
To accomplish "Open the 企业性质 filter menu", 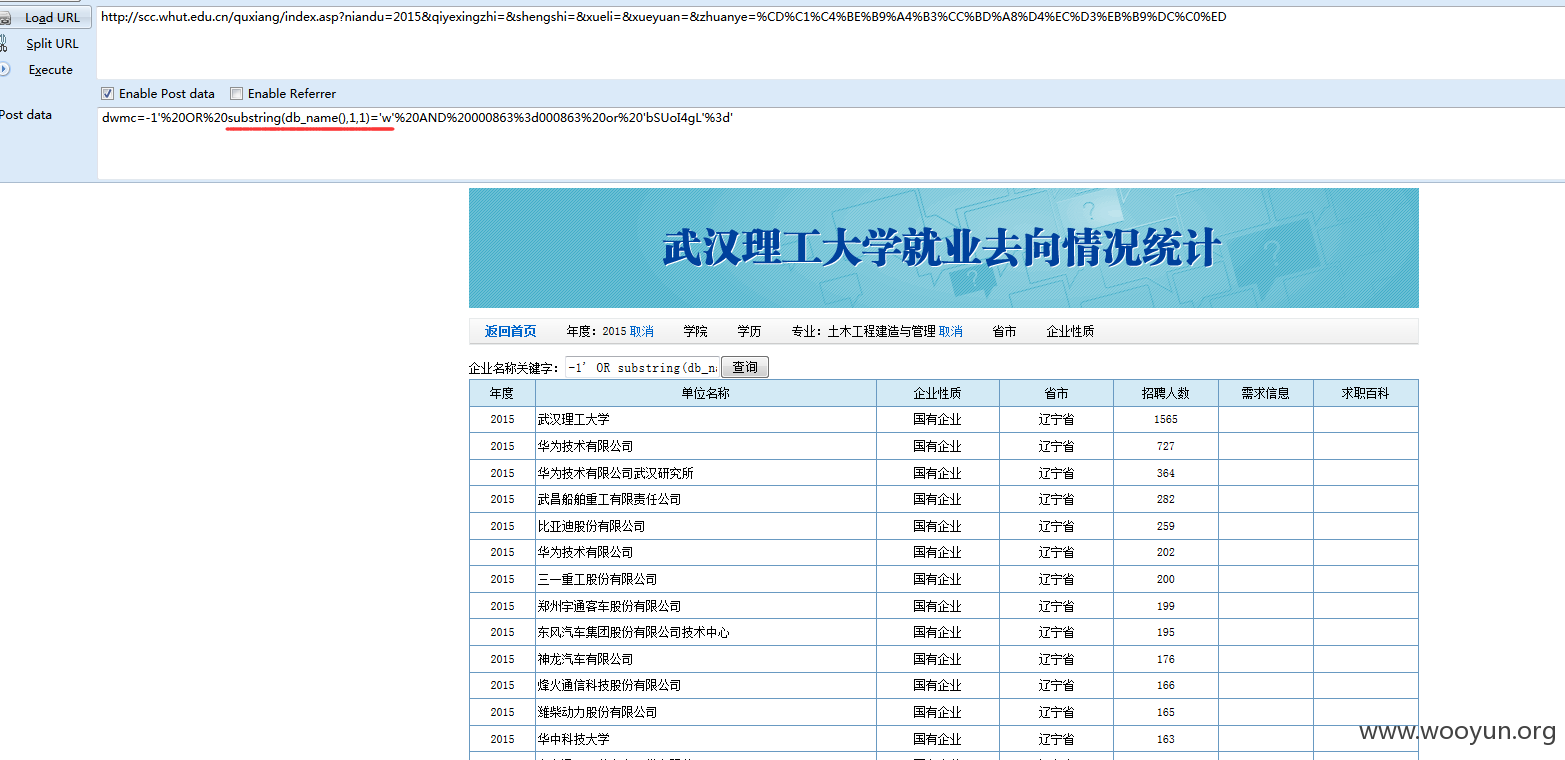I will (x=1070, y=331).
